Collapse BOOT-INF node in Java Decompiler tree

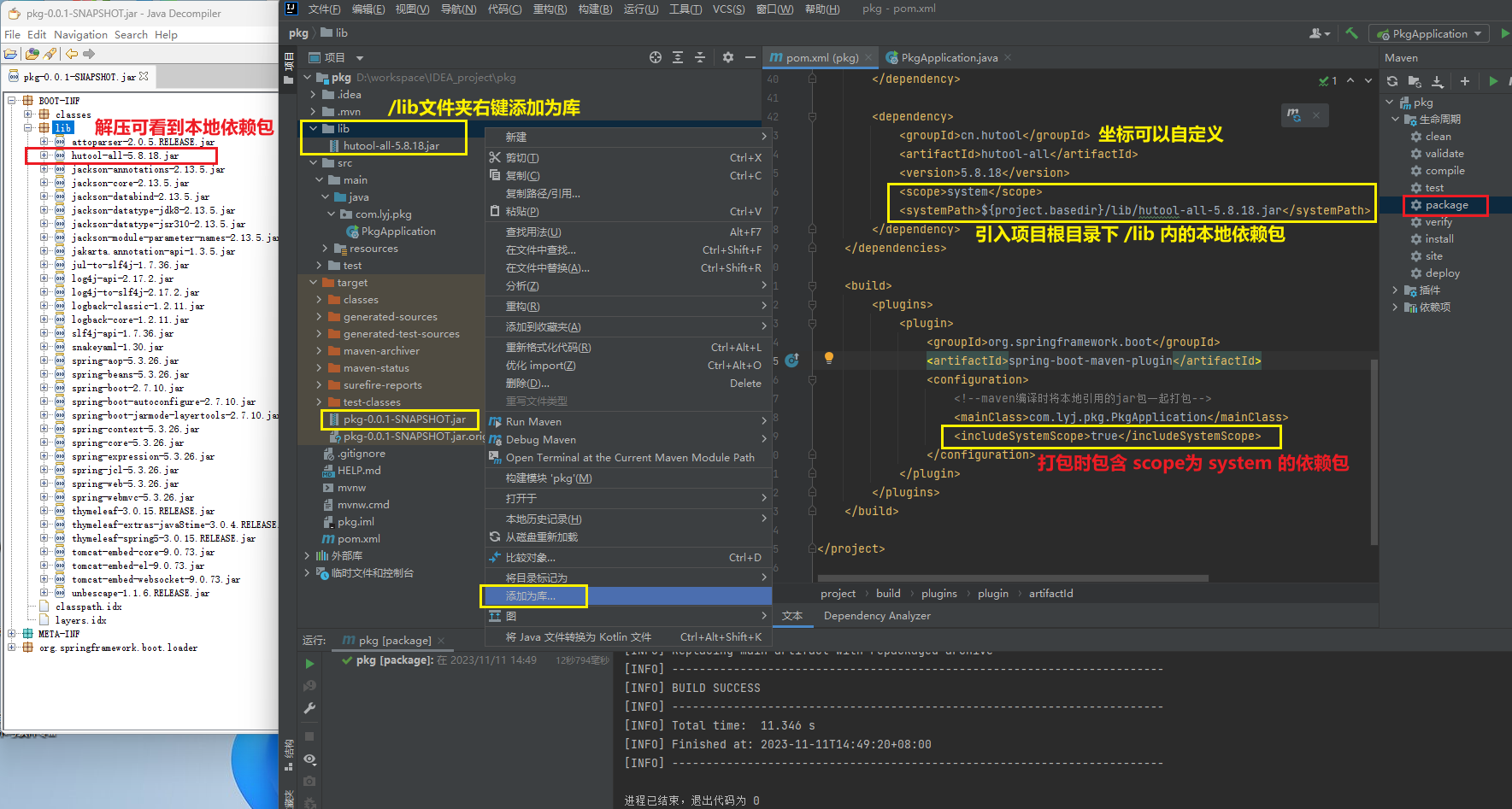tap(12, 101)
